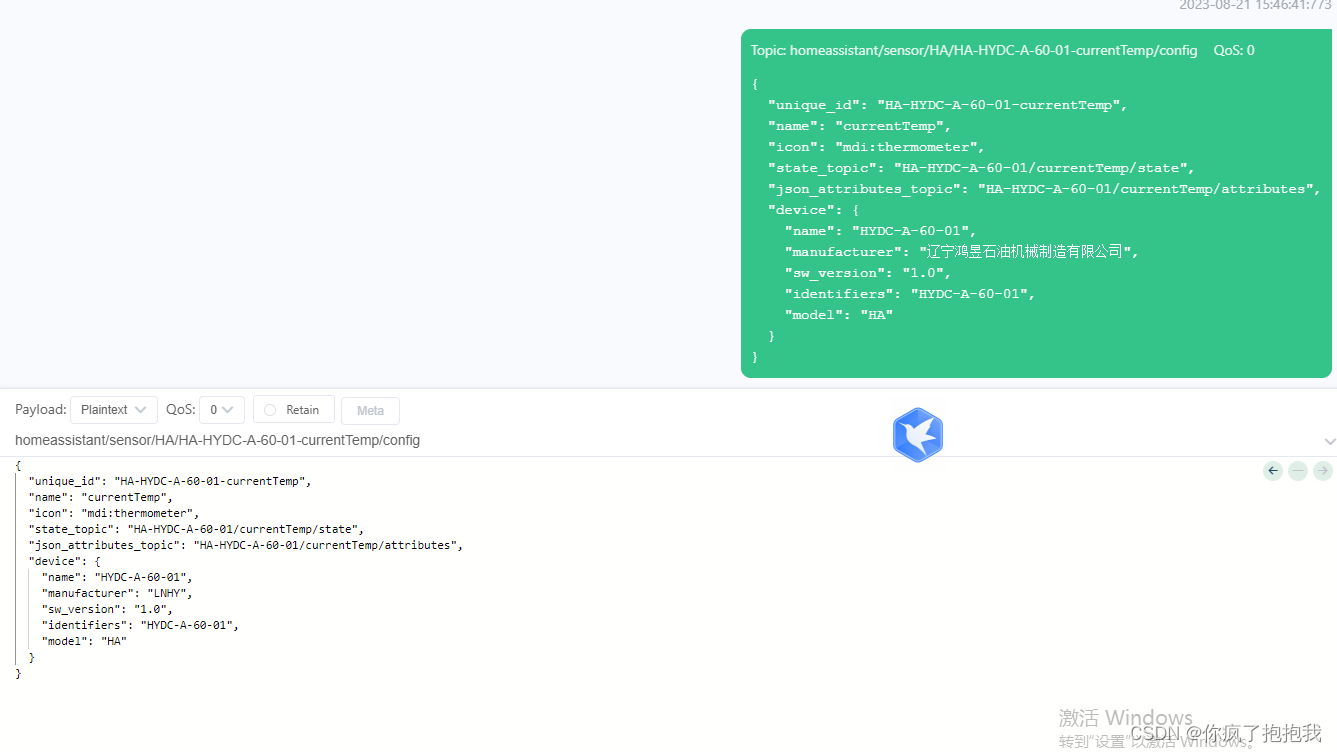Edit the publish topic input field
Image resolution: width=1337 pixels, height=752 pixels.
click(x=660, y=440)
